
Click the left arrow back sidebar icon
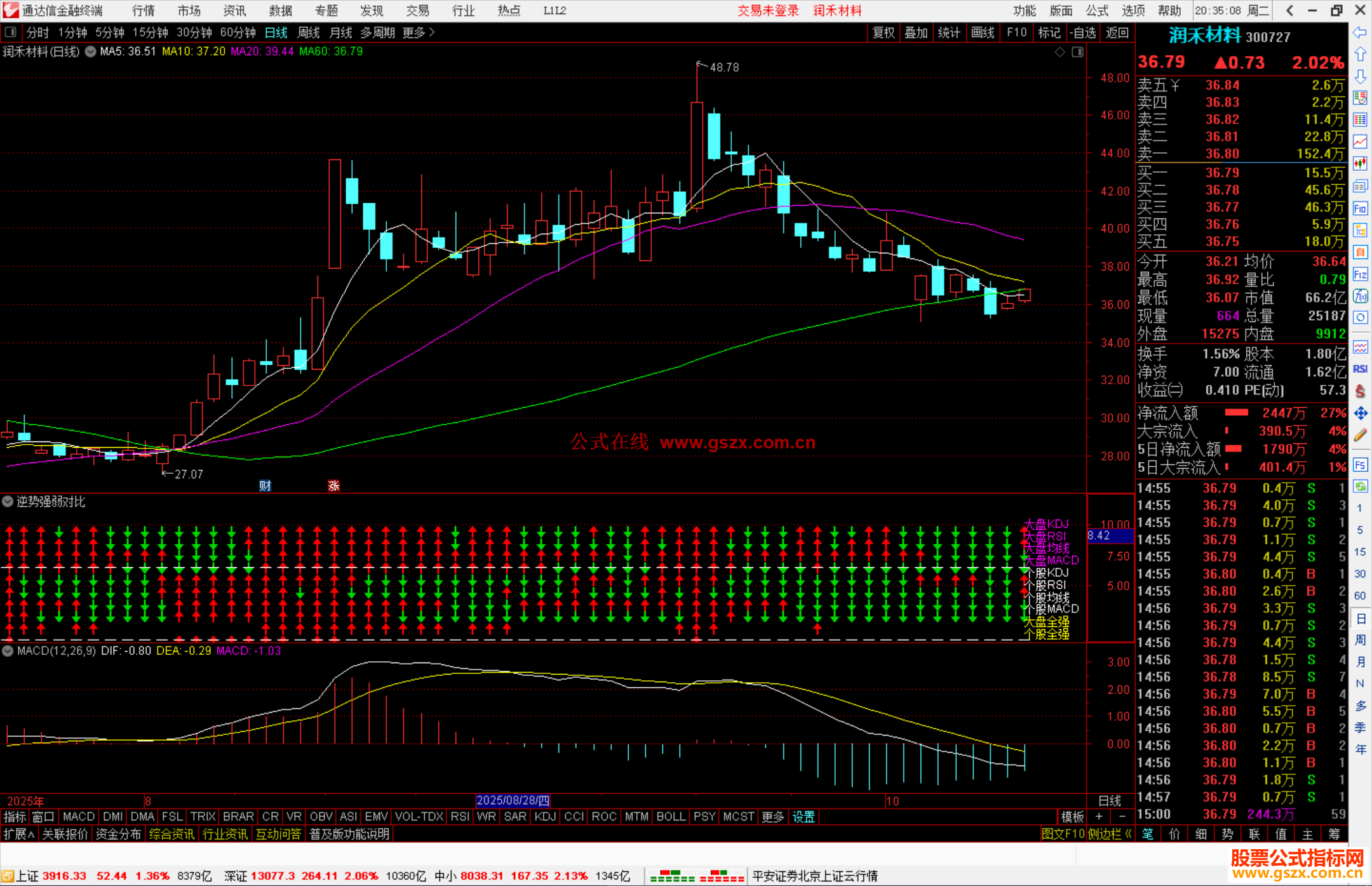click(x=1360, y=32)
